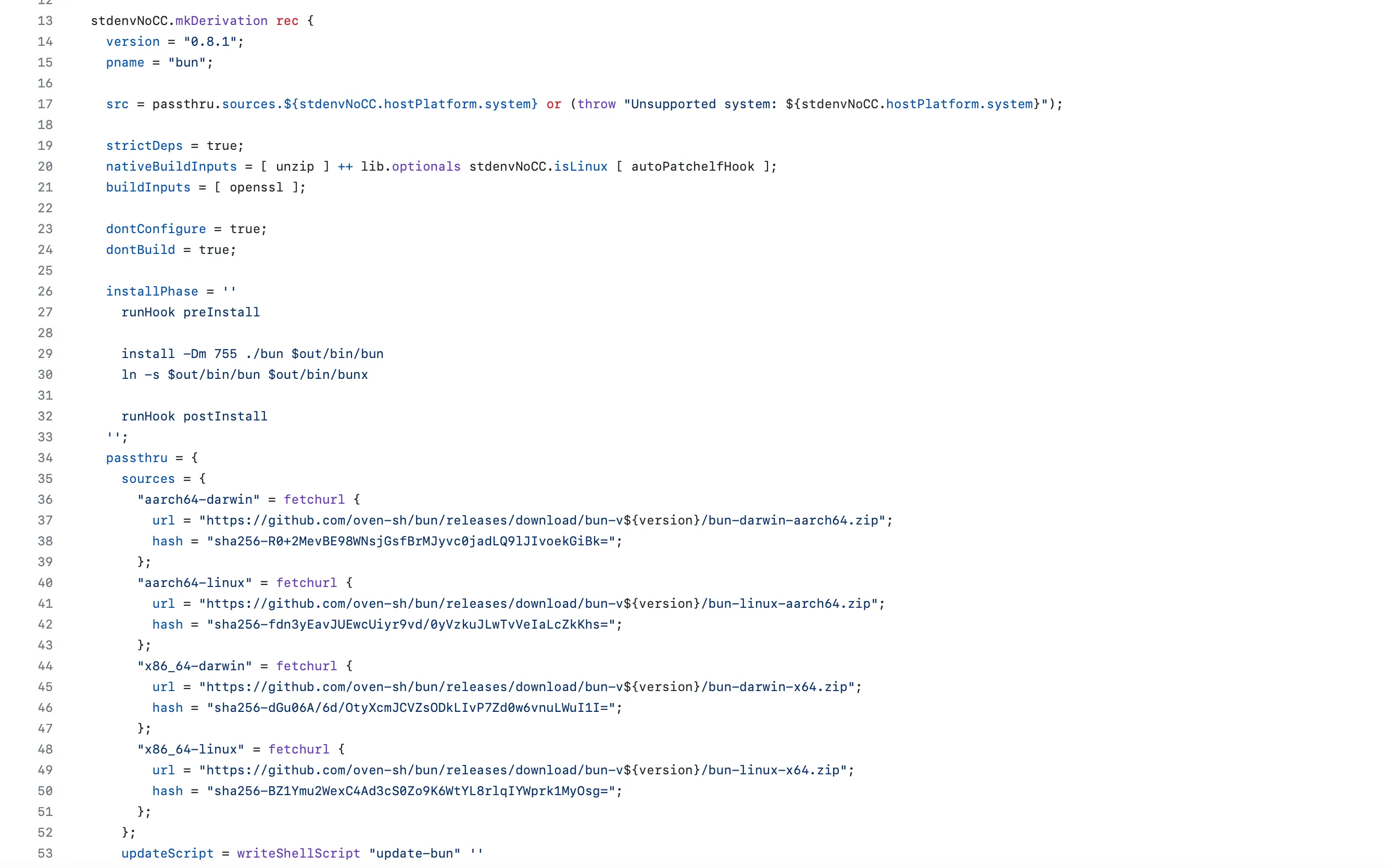Click isLinux on line 20
Image resolution: width=1388 pixels, height=868 pixels.
tap(581, 167)
